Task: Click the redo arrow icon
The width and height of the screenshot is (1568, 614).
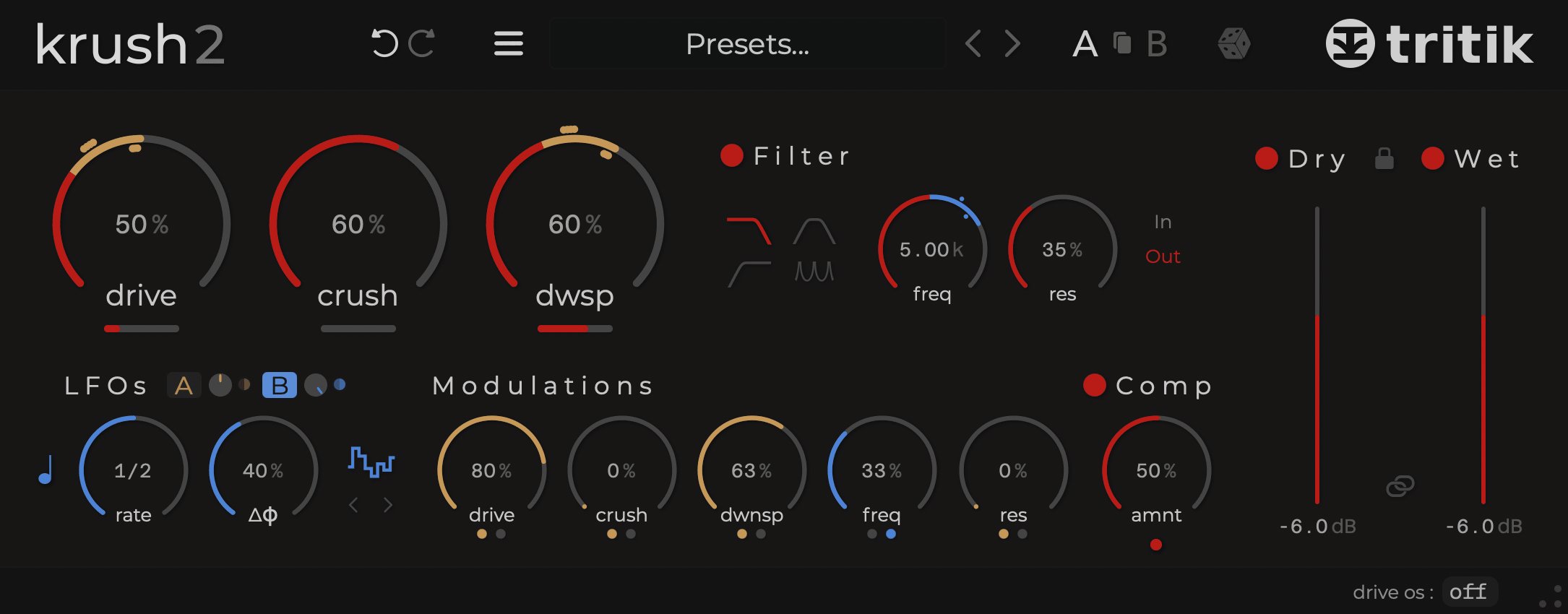Action: [421, 43]
